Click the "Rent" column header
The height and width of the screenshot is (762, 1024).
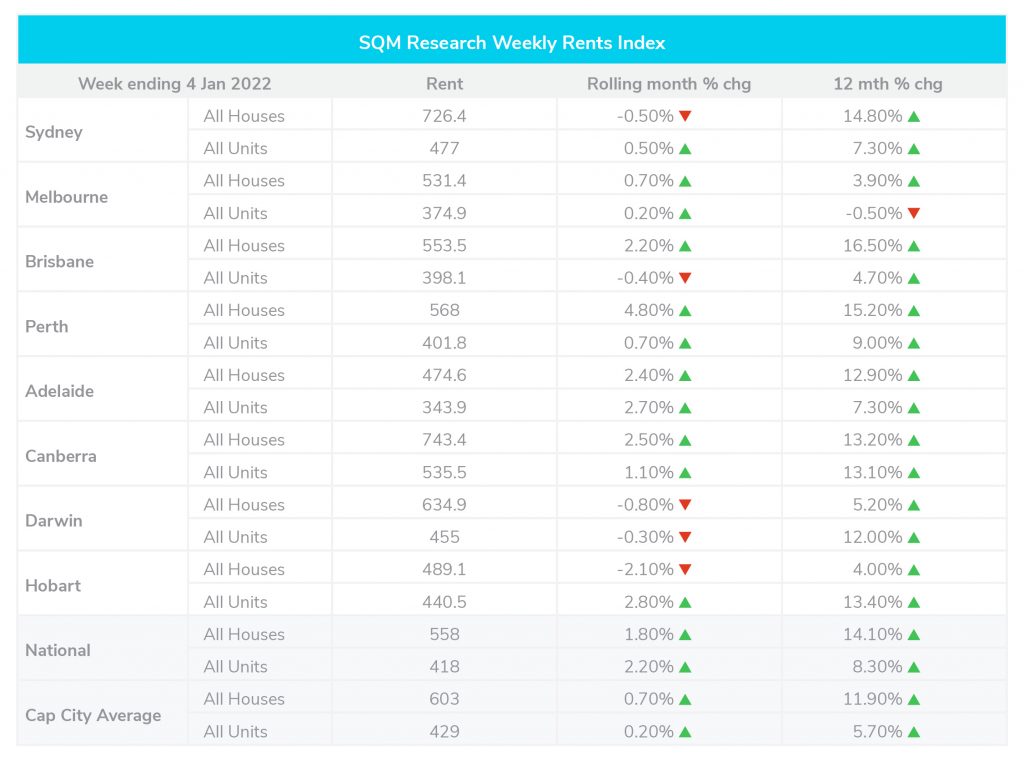click(x=444, y=84)
